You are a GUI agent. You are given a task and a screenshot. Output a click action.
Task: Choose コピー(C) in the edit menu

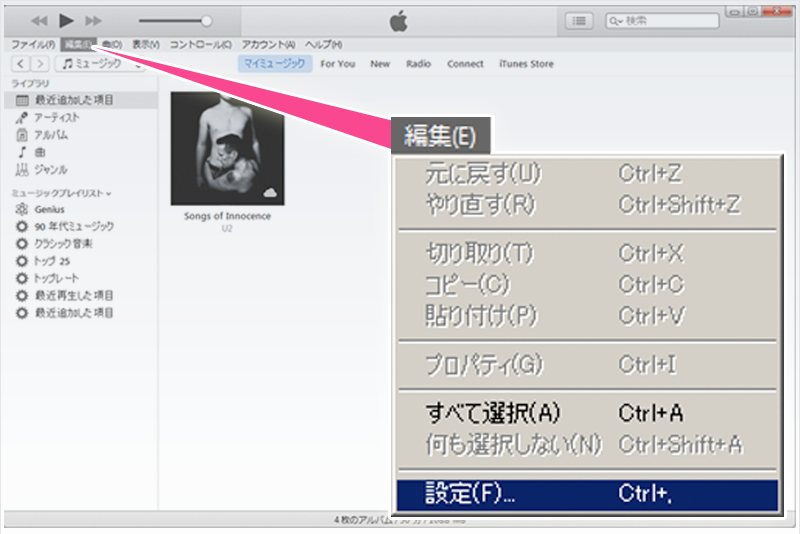point(587,285)
